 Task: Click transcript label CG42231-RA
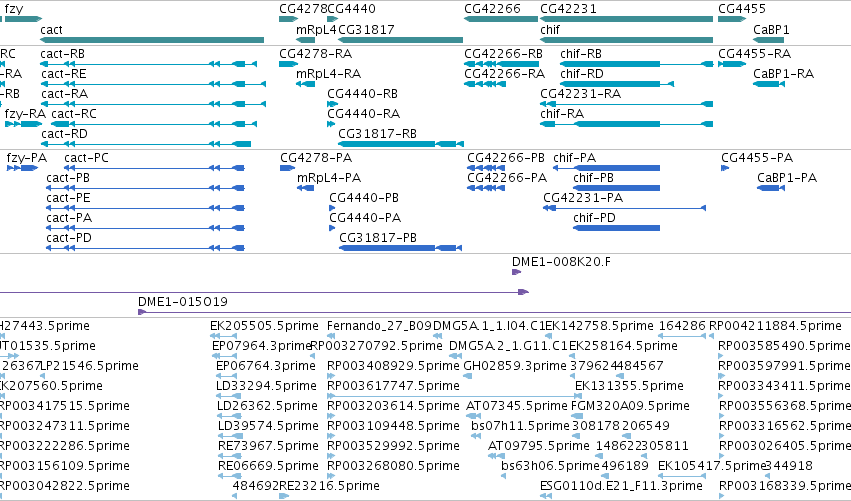(581, 94)
